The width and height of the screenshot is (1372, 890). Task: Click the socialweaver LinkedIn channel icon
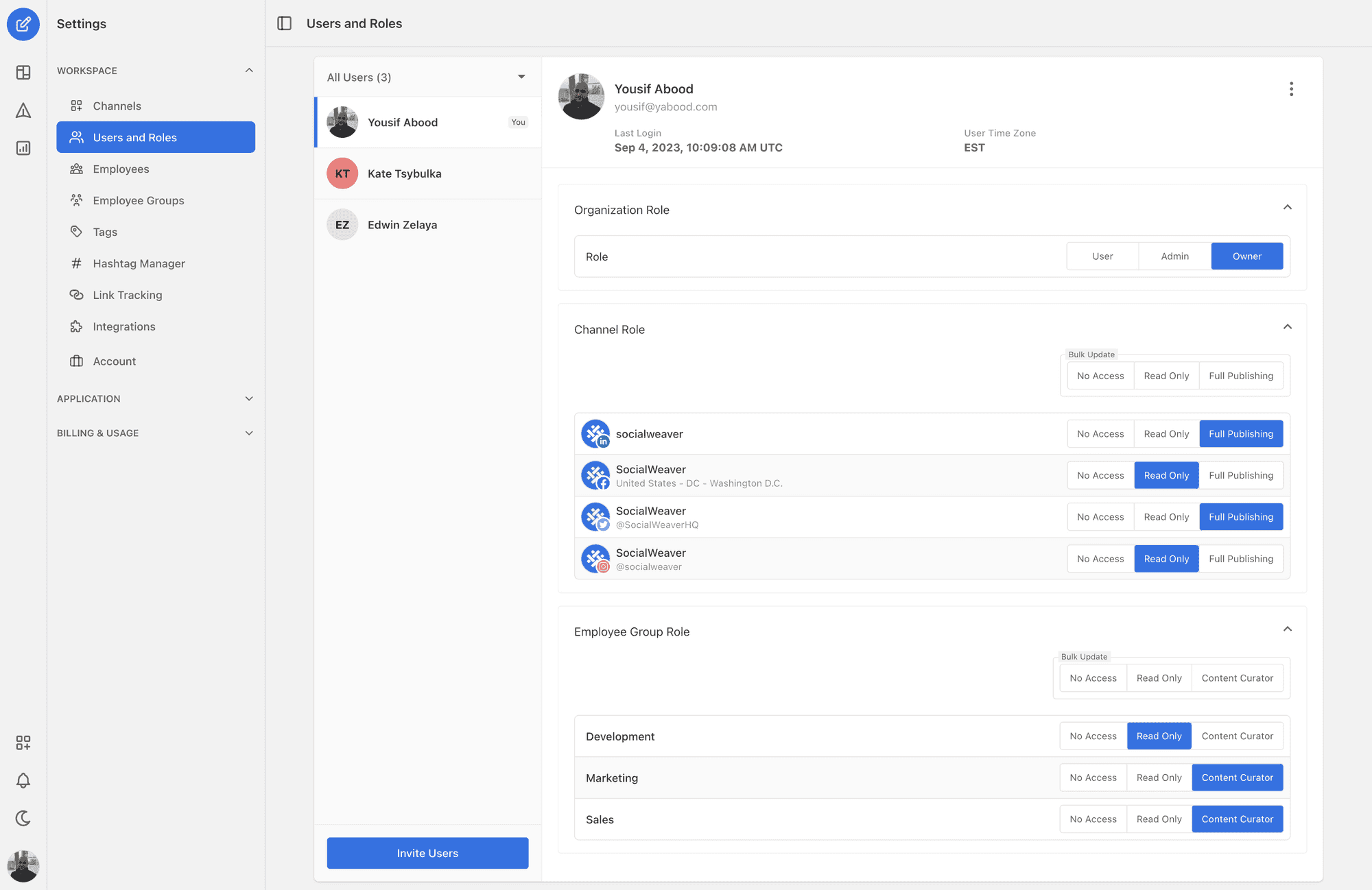595,434
